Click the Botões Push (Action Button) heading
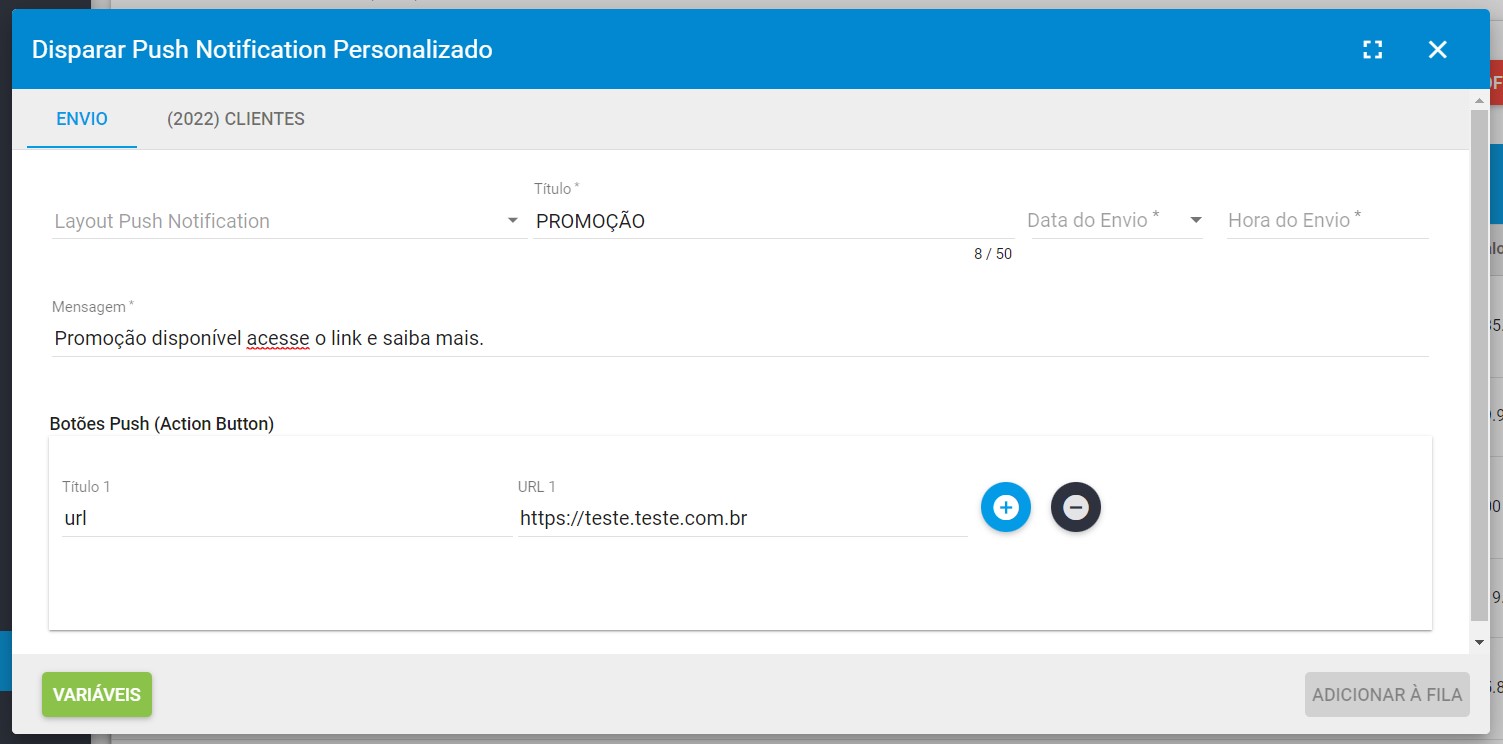The width and height of the screenshot is (1503, 744). pos(162,424)
